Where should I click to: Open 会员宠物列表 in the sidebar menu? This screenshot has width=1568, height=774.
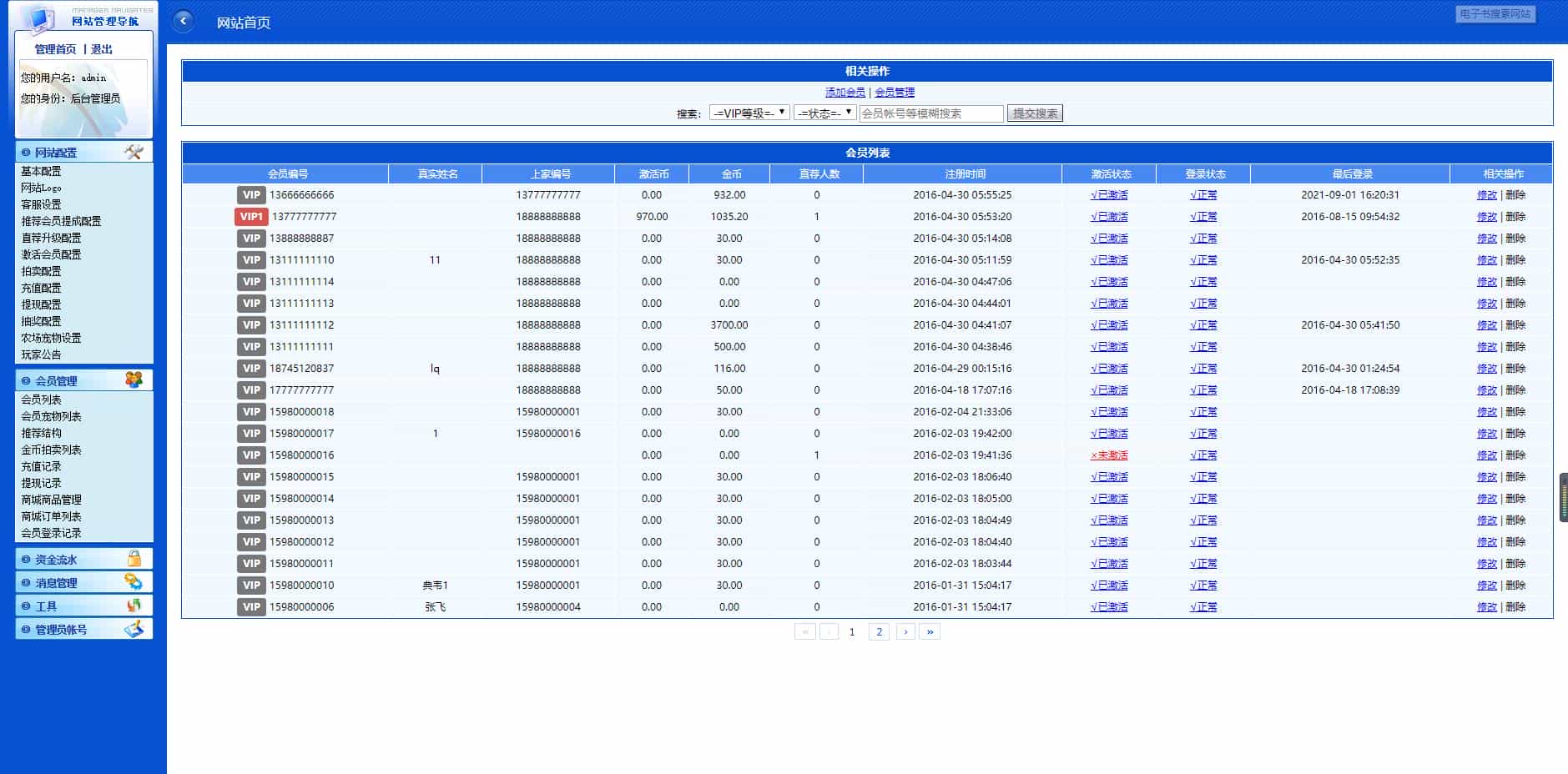click(x=51, y=416)
